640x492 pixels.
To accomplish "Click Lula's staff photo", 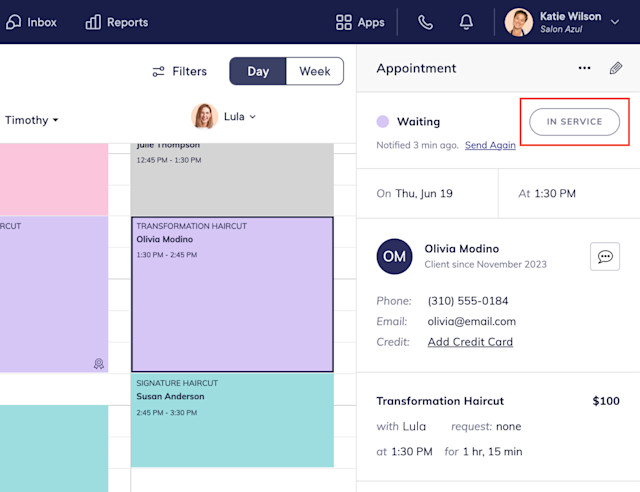I will point(204,116).
